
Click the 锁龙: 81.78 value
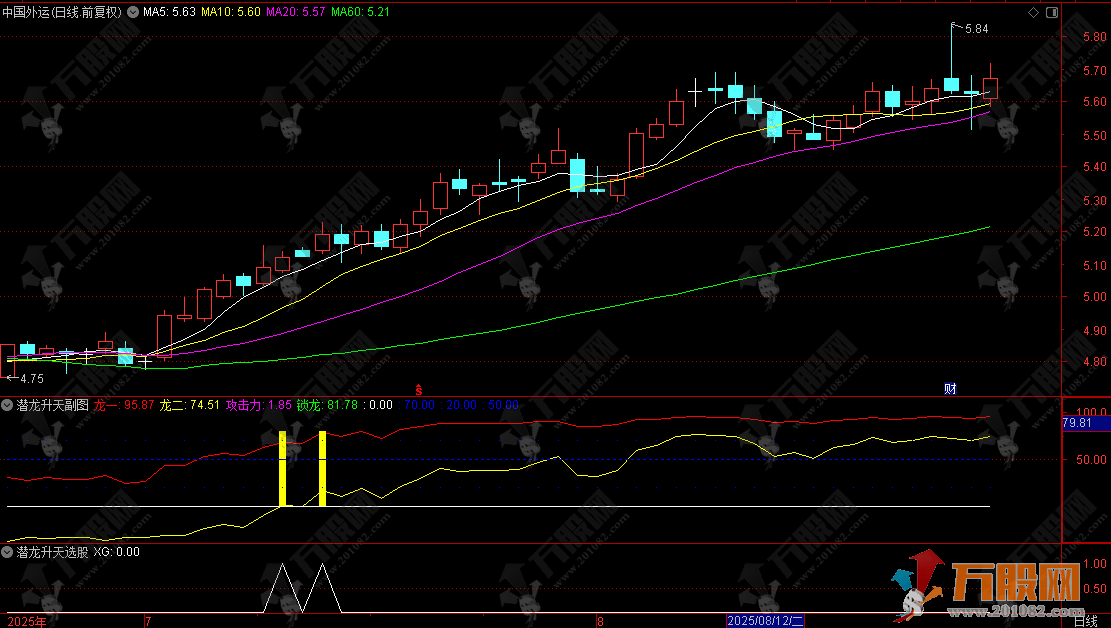click(x=327, y=405)
